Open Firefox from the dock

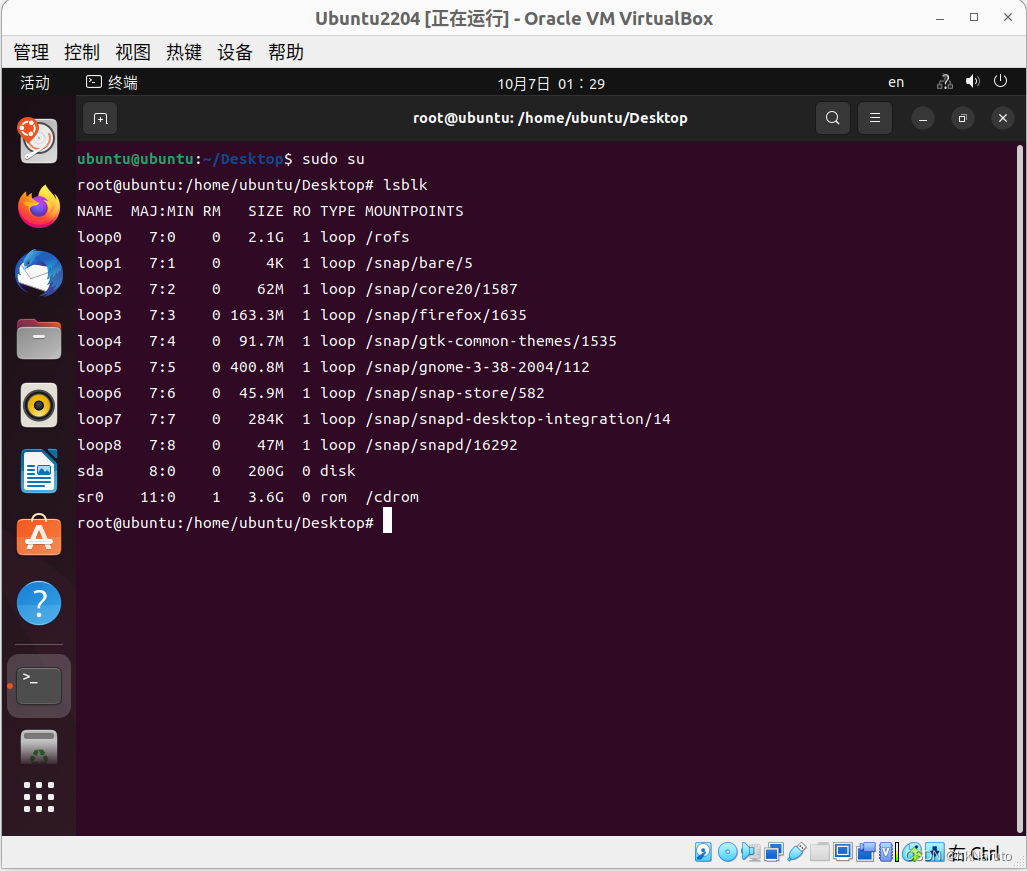click(39, 207)
